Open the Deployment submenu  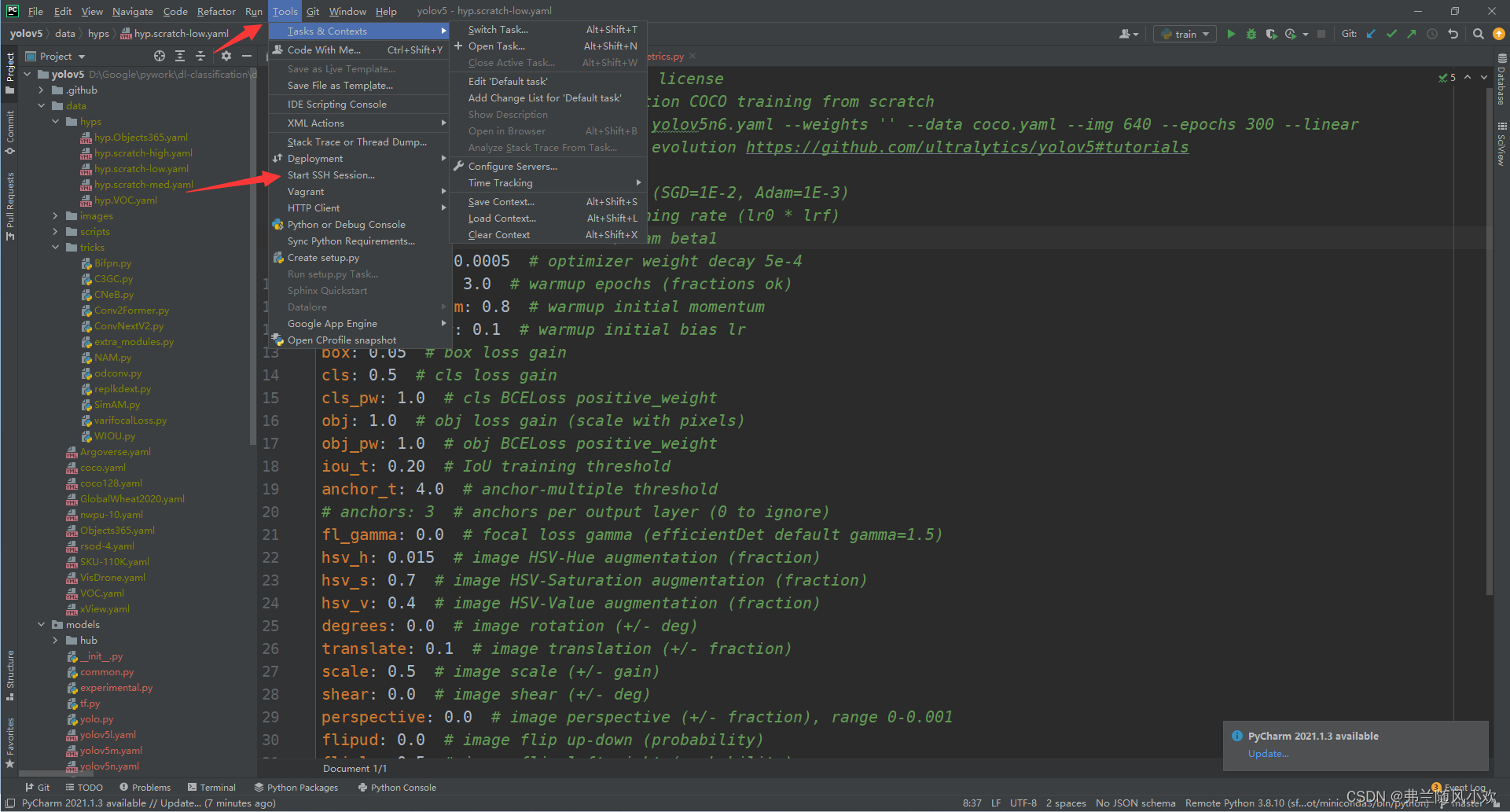click(x=359, y=158)
